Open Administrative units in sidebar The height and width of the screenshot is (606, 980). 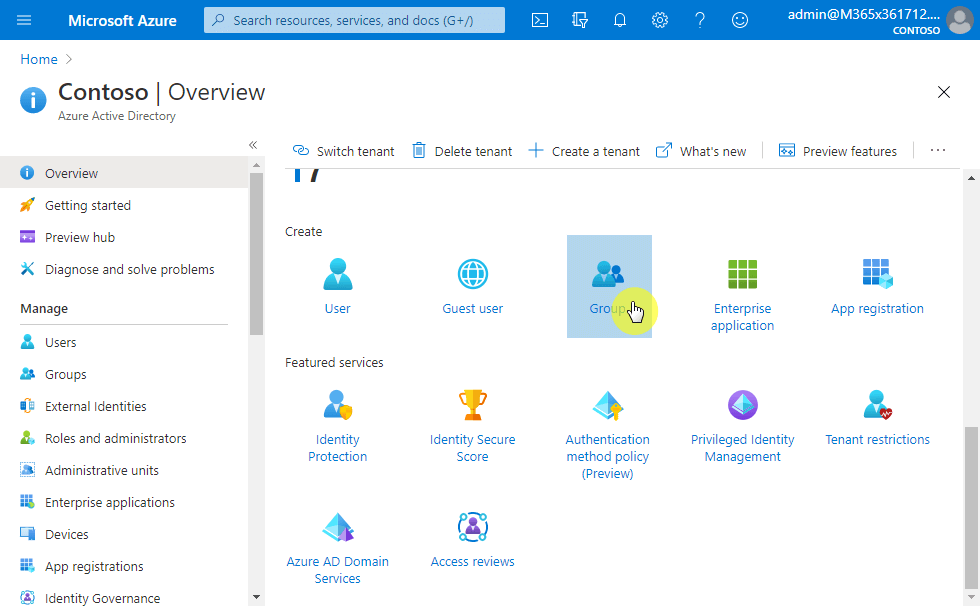pos(124,470)
